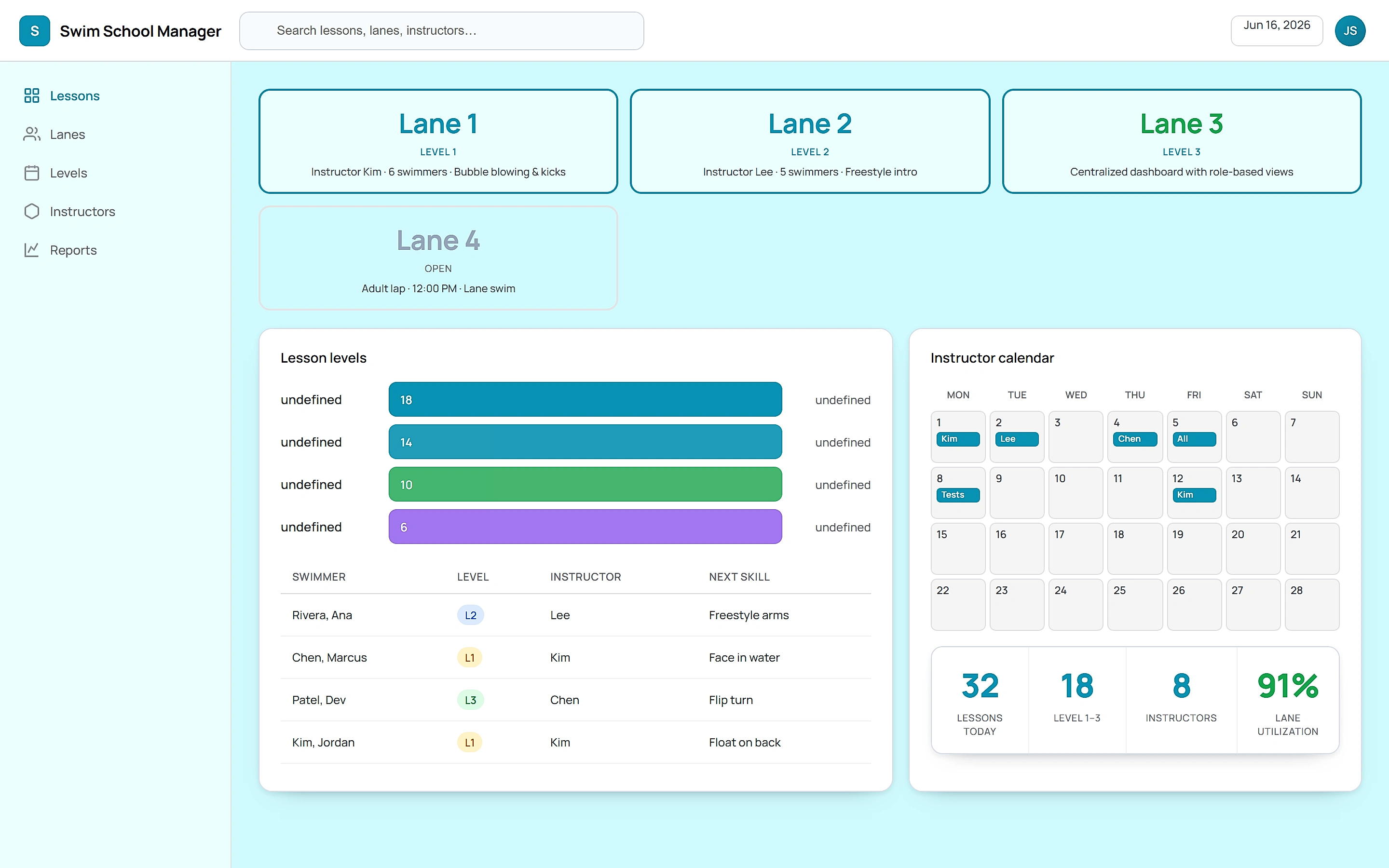Click the teal bar showing 14

[x=585, y=442]
